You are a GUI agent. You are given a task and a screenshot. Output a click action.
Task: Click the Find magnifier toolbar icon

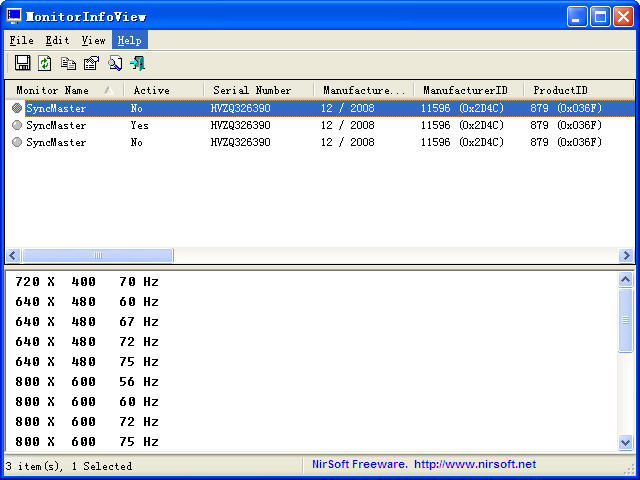point(115,63)
